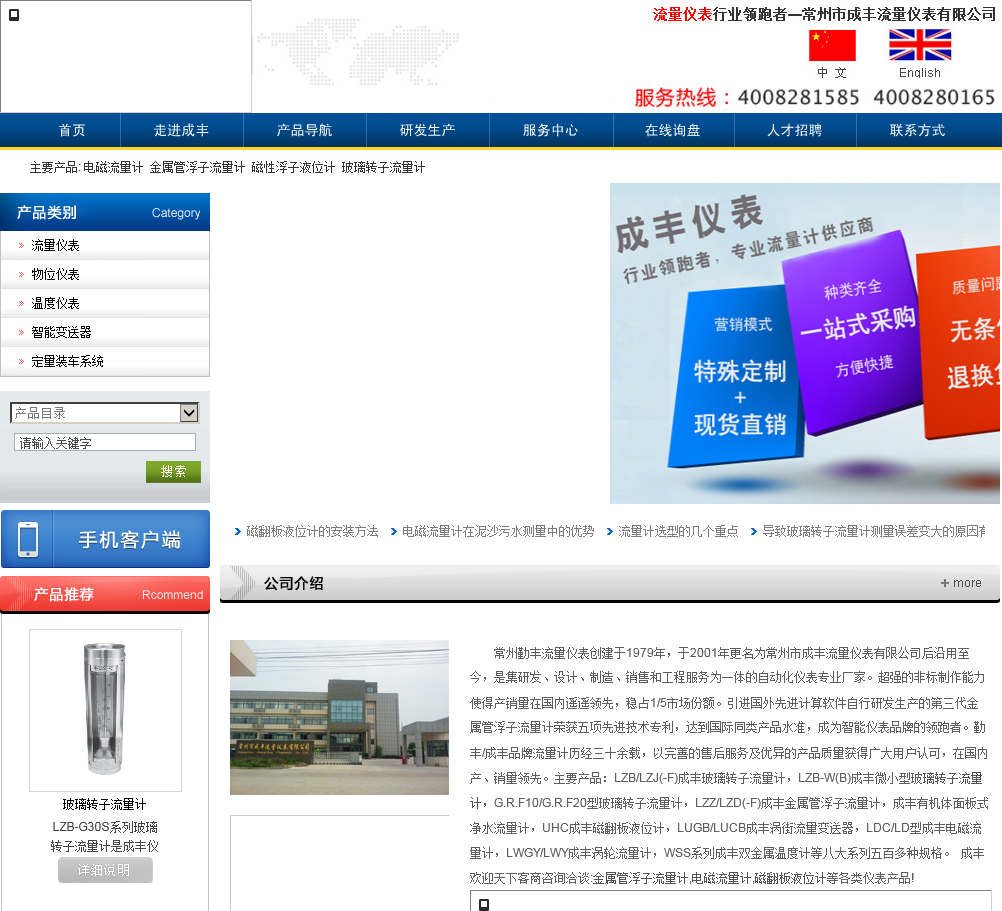Screen dimensions: 1002x911
Task: Open 走进成丰 menu item
Action: tap(181, 130)
